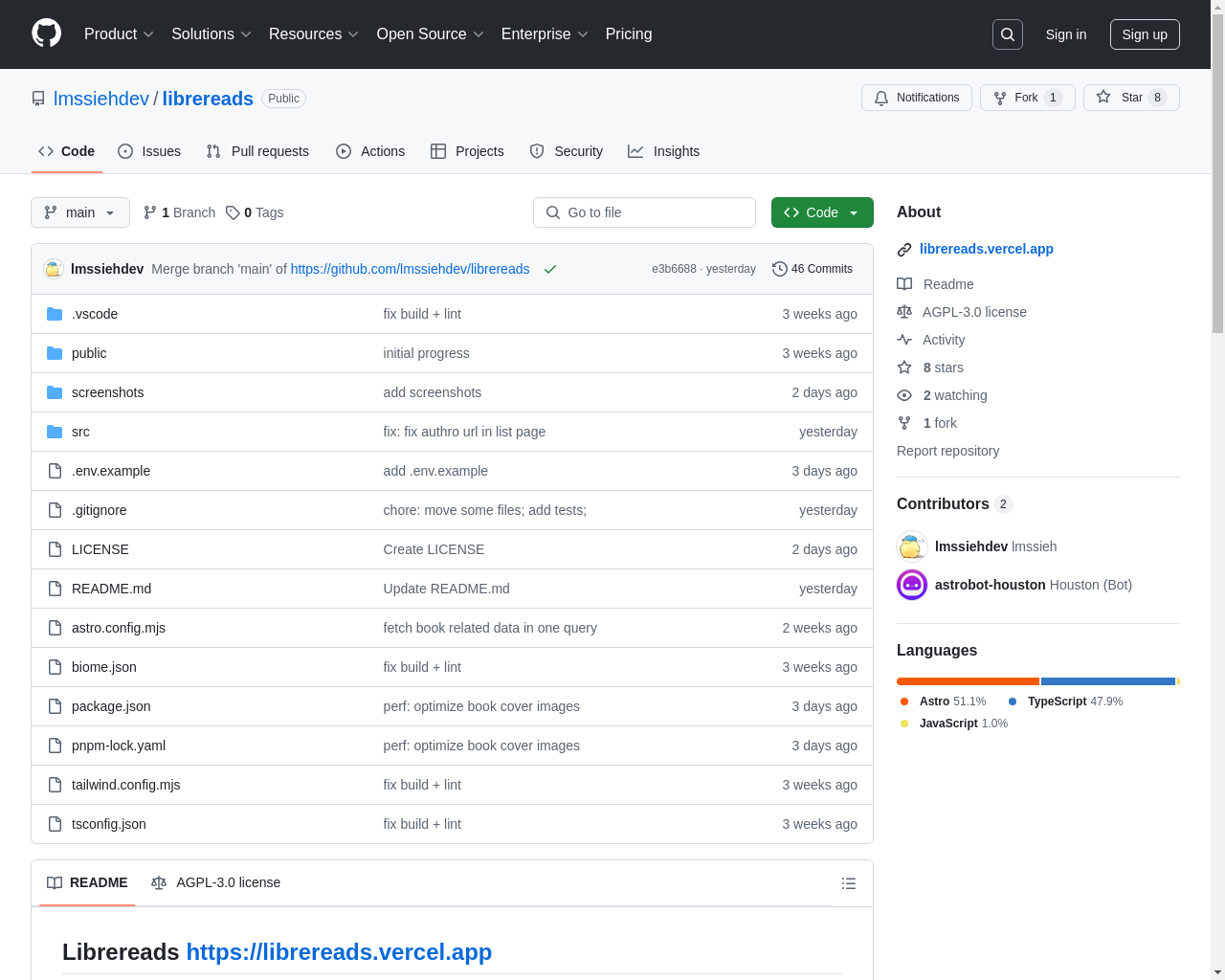Click the src folder icon
Viewport: 1225px width, 980px height.
click(x=55, y=432)
